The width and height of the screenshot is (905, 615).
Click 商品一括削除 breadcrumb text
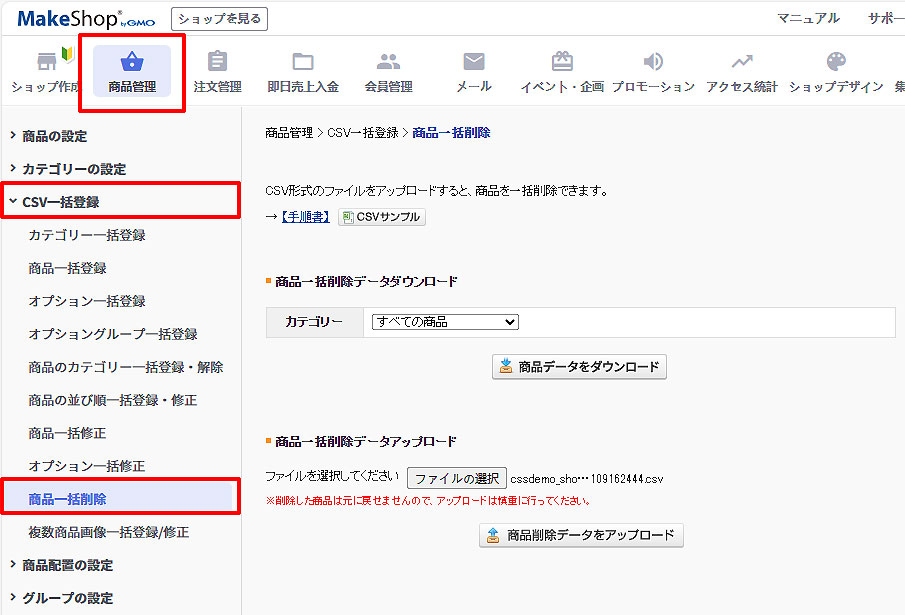pyautogui.click(x=451, y=133)
